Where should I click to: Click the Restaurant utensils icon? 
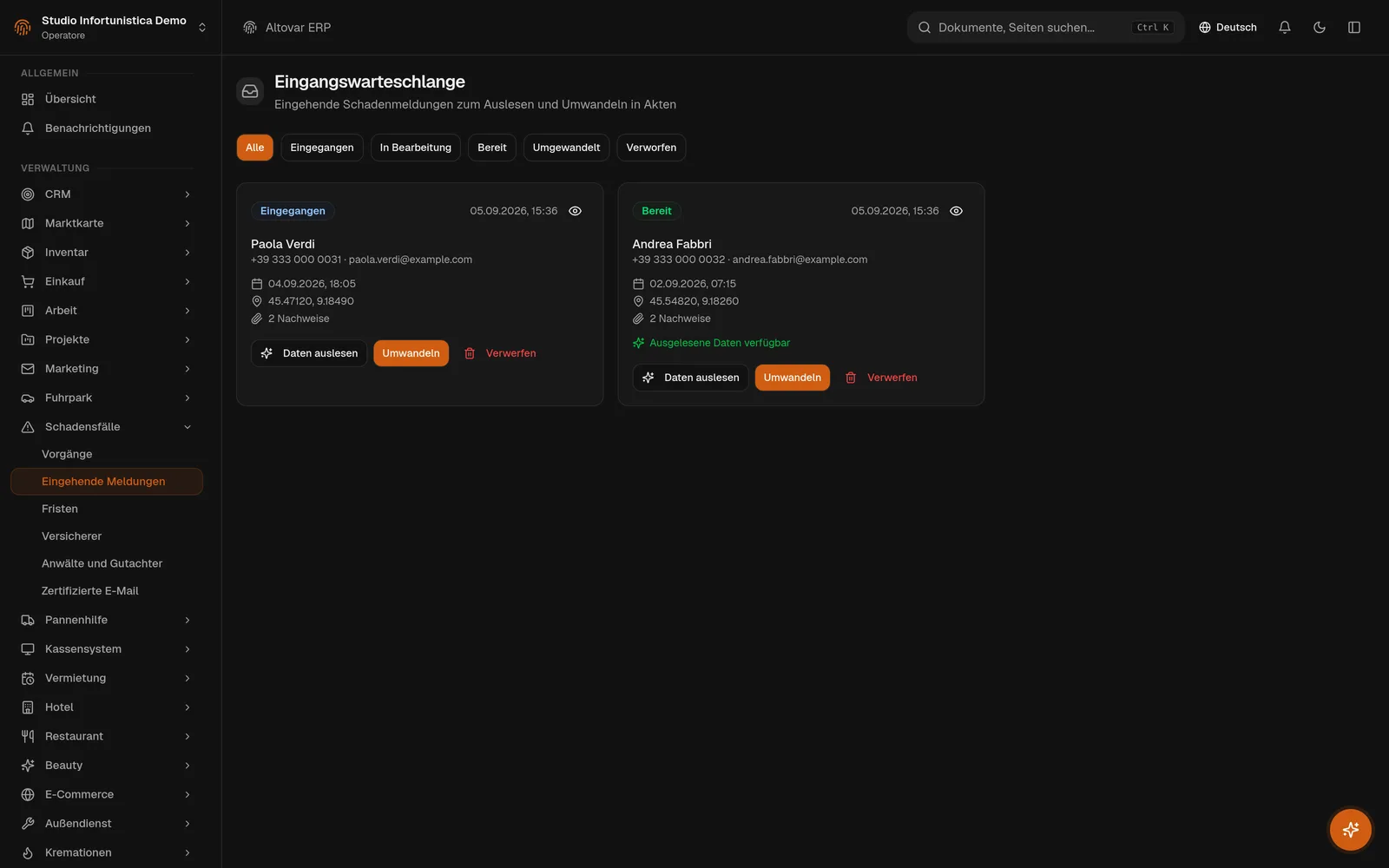point(28,736)
